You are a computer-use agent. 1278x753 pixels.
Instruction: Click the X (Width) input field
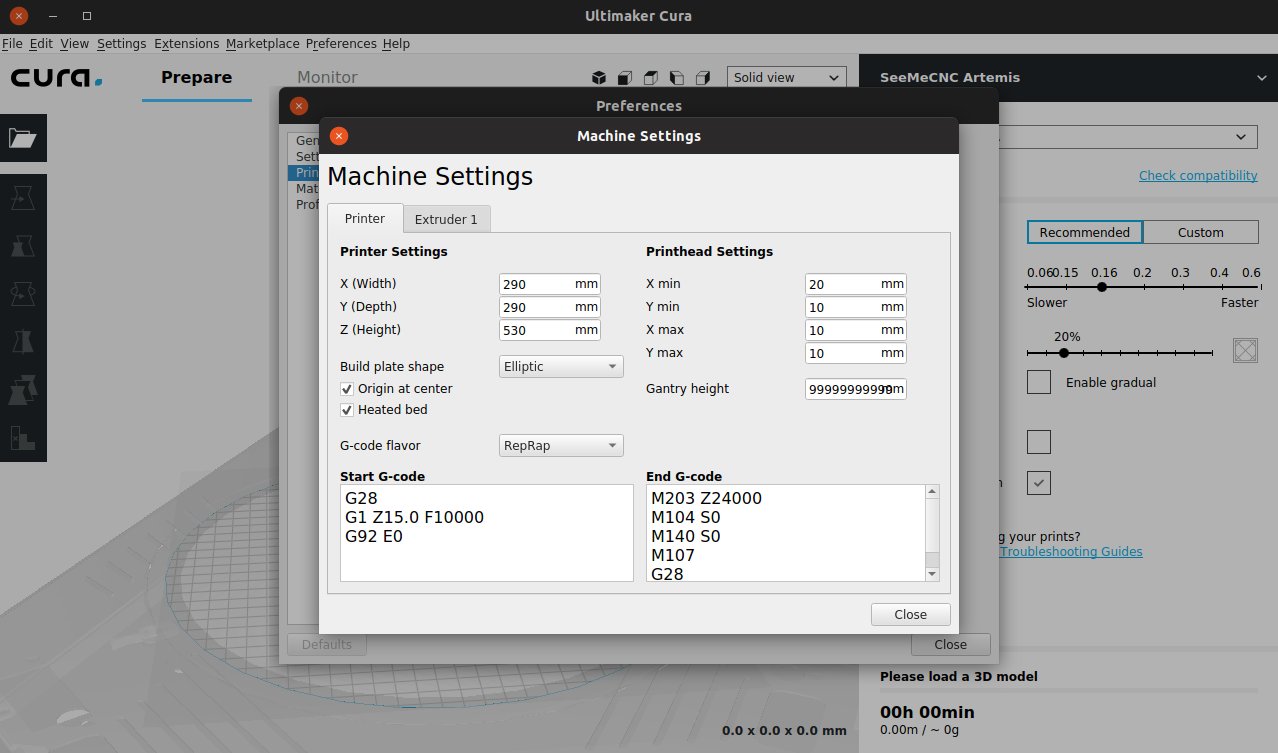tap(549, 284)
